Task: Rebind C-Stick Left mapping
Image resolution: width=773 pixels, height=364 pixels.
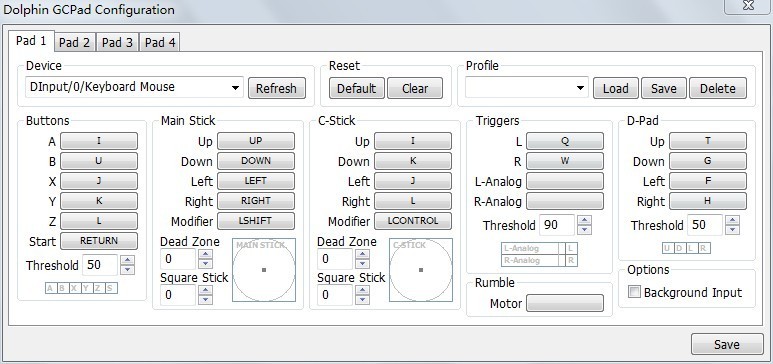Action: [x=413, y=181]
